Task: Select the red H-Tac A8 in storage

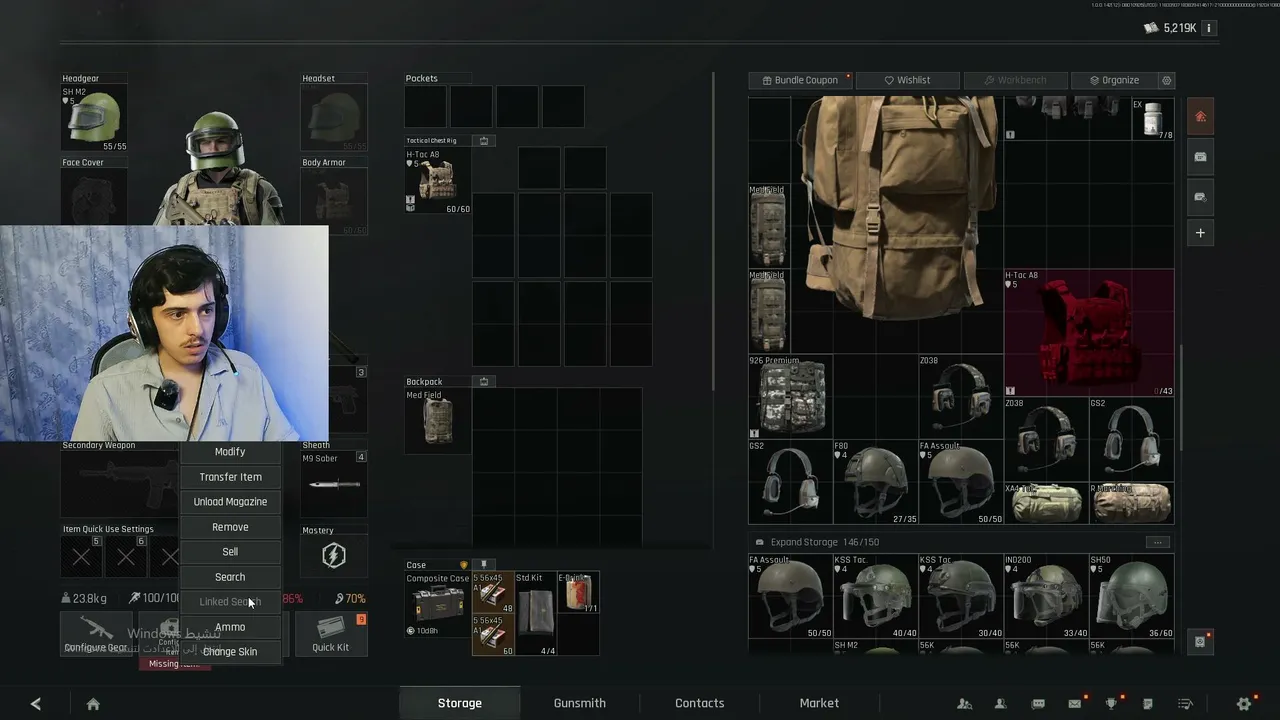Action: point(1089,333)
